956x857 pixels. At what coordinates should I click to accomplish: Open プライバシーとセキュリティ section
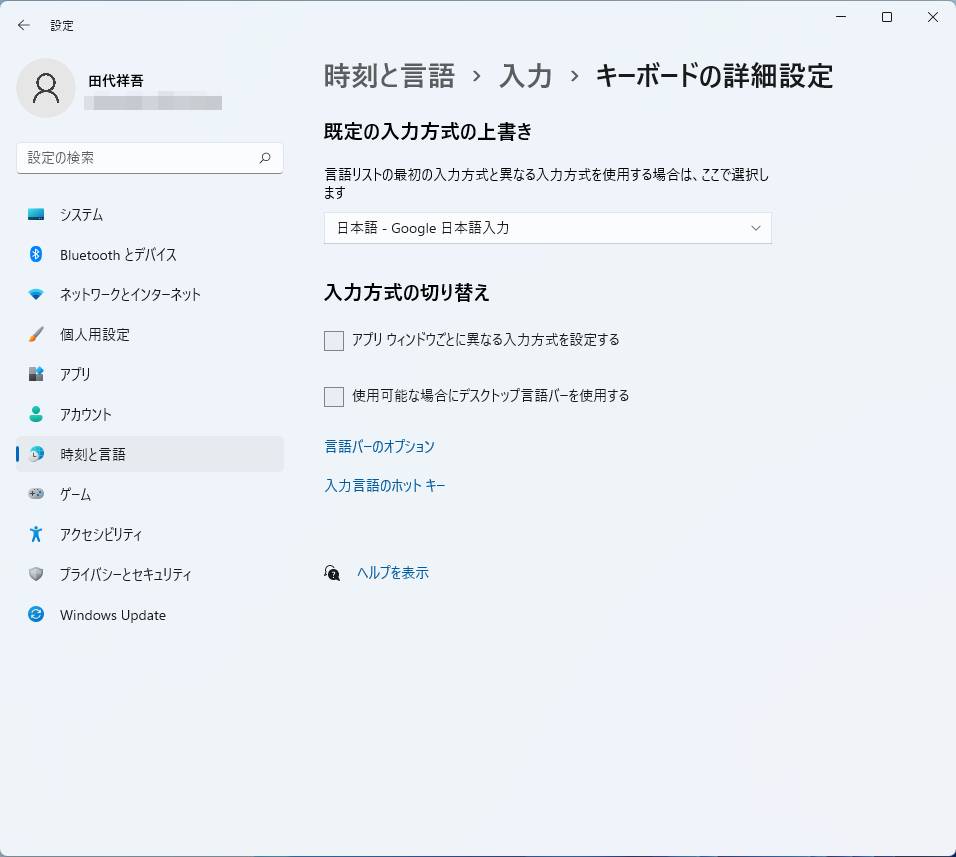(150, 574)
